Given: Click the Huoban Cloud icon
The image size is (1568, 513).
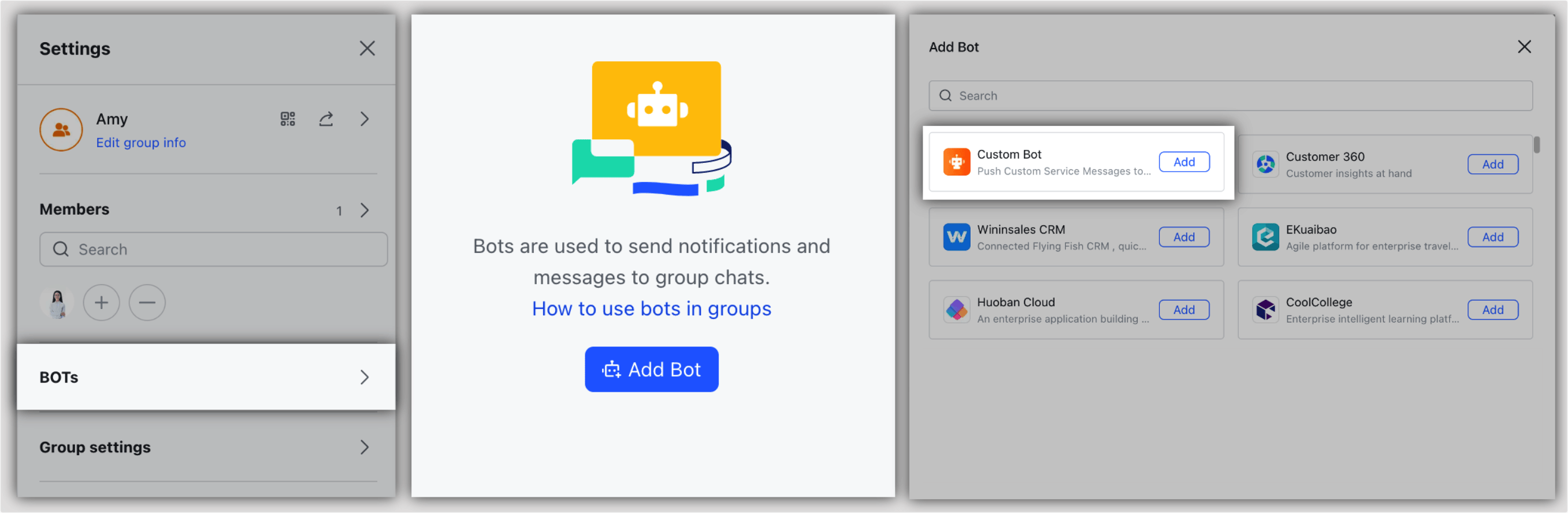Looking at the screenshot, I should (956, 310).
